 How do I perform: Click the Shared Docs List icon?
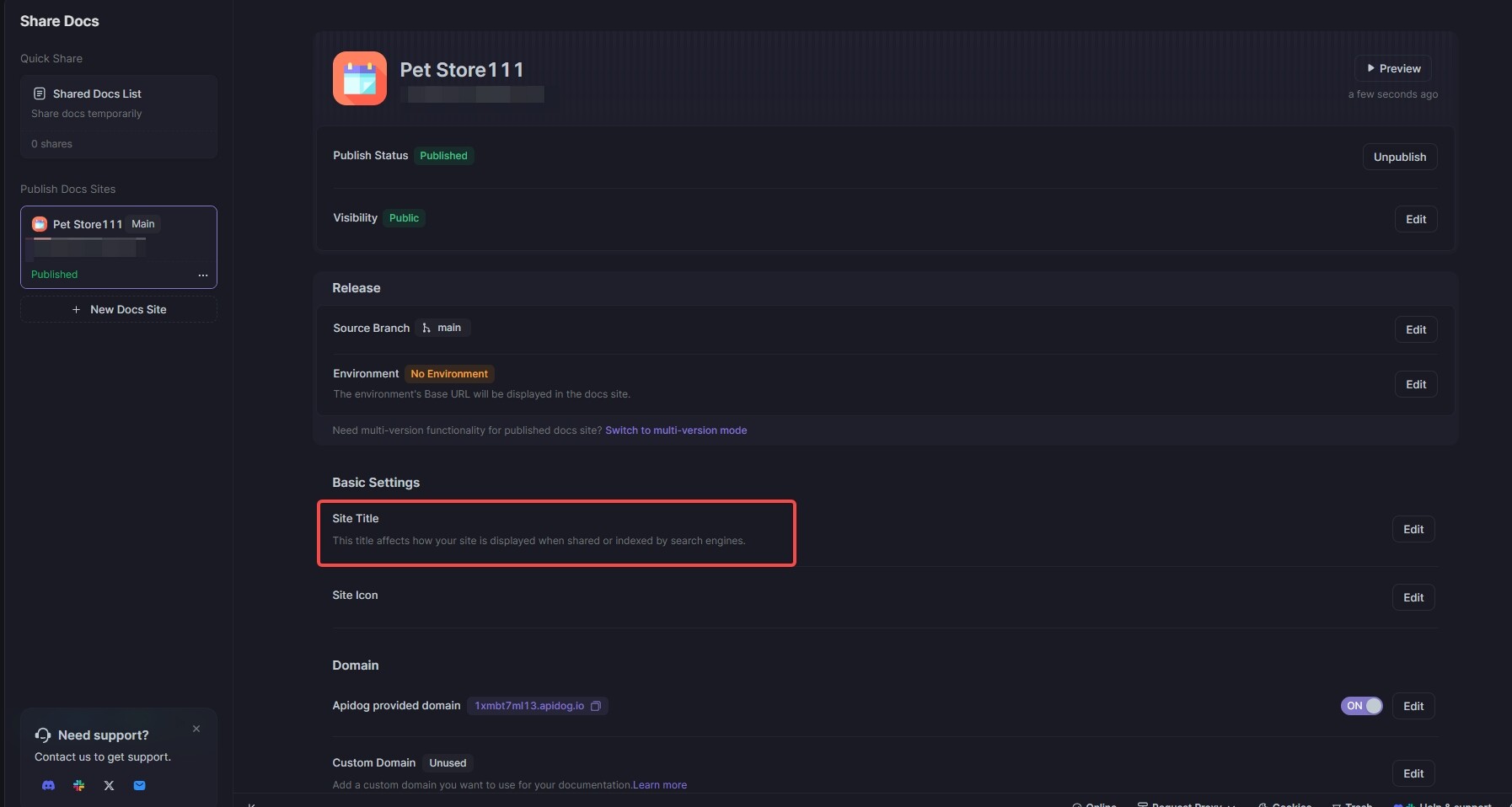point(39,94)
